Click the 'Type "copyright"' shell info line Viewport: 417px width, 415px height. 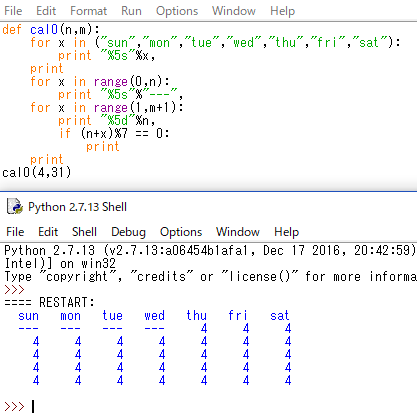(x=210, y=276)
